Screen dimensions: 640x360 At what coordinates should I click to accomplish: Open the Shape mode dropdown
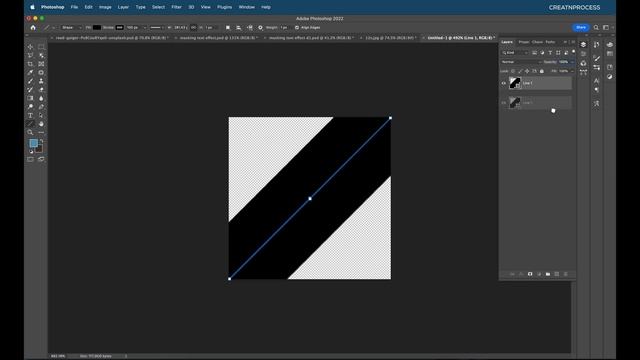[71, 27]
